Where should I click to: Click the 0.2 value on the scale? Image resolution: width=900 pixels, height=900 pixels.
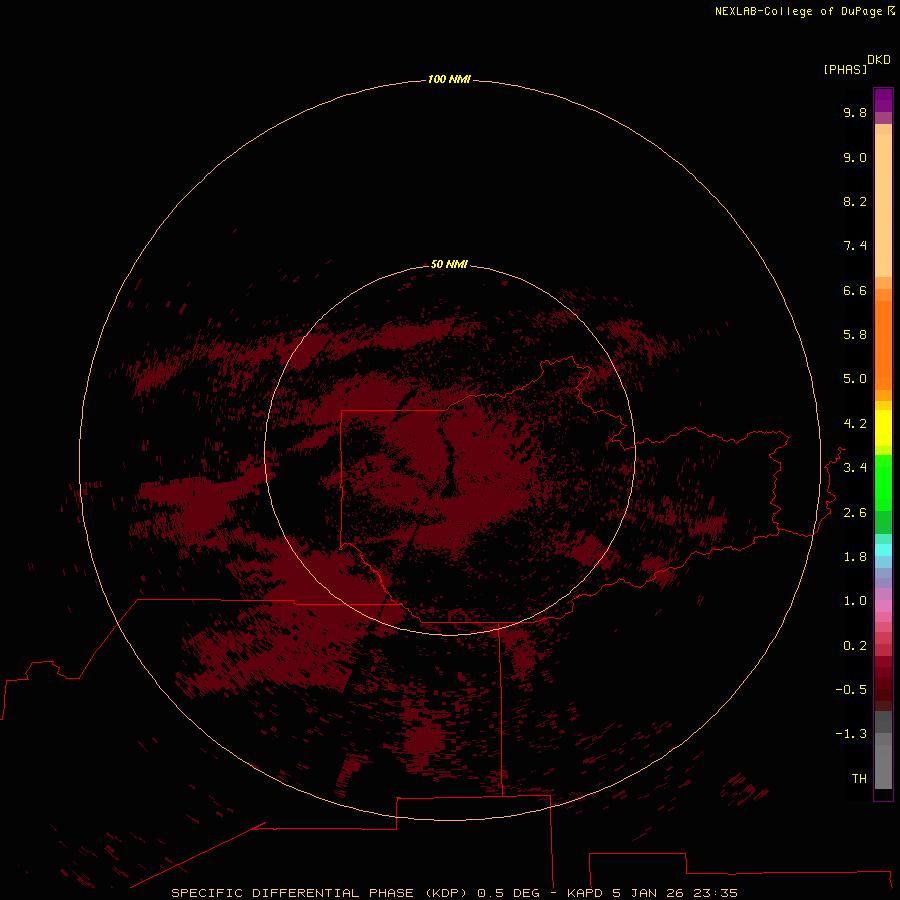point(855,646)
